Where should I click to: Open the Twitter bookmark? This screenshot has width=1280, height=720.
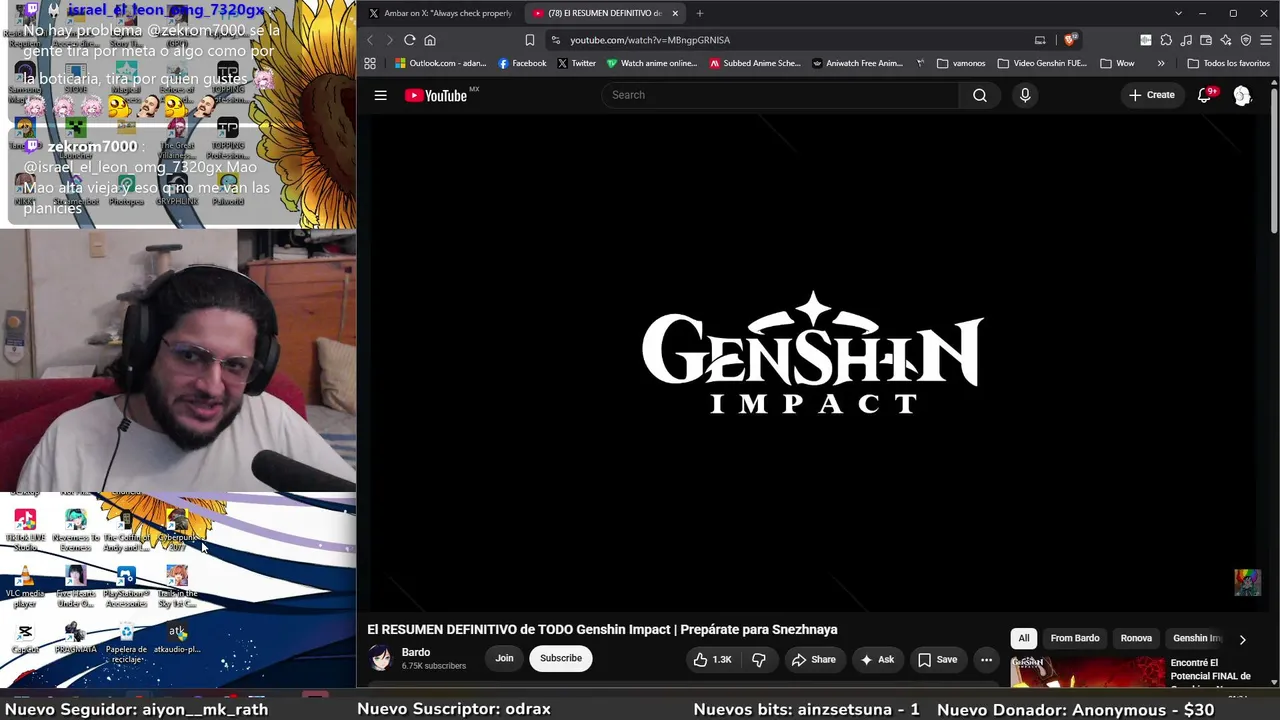(576, 63)
